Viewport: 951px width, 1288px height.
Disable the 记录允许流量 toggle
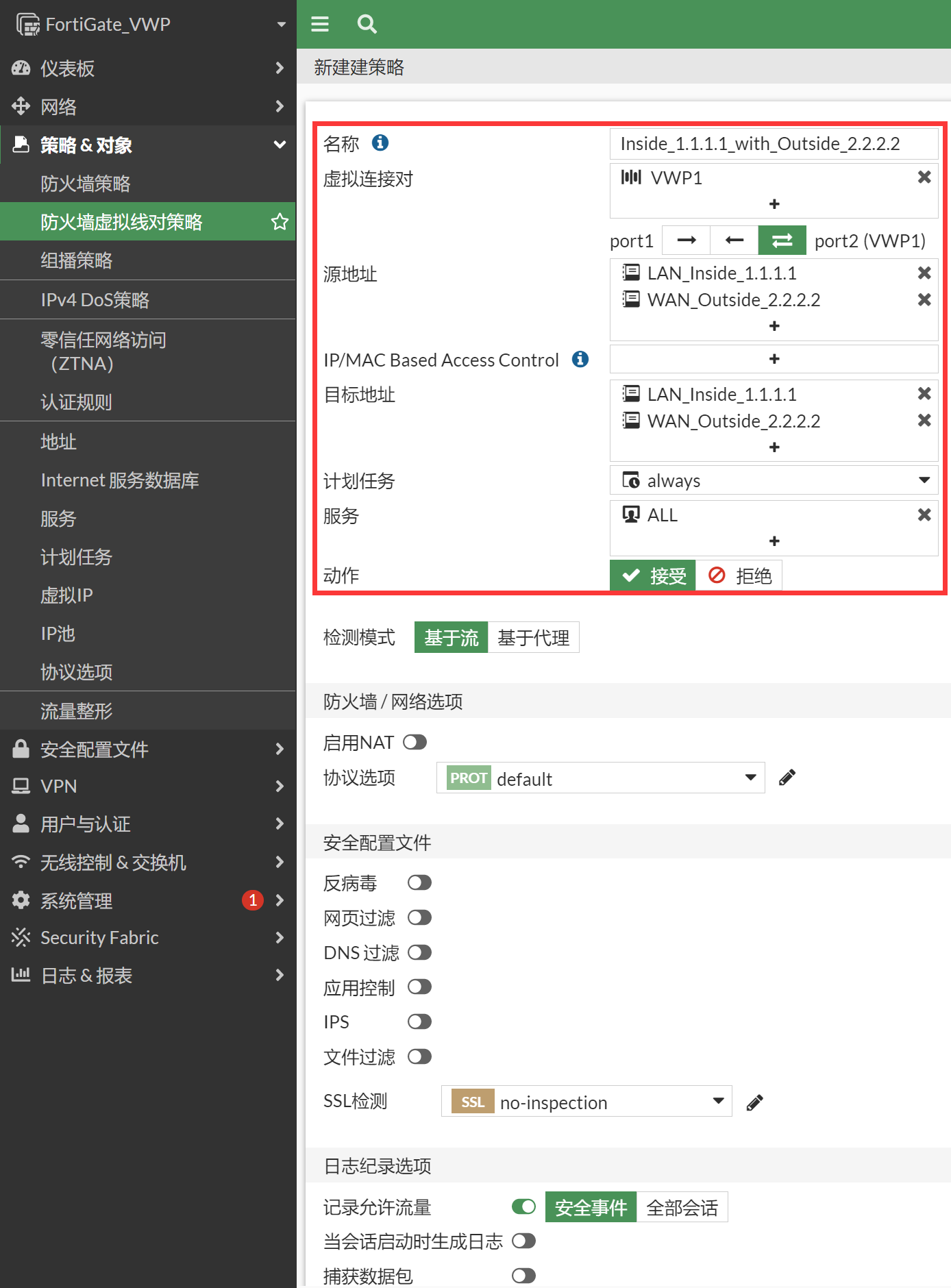pyautogui.click(x=523, y=1207)
